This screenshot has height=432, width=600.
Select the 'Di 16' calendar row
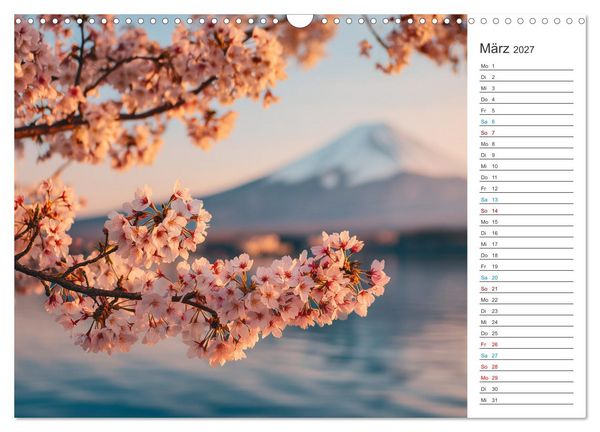pos(527,233)
